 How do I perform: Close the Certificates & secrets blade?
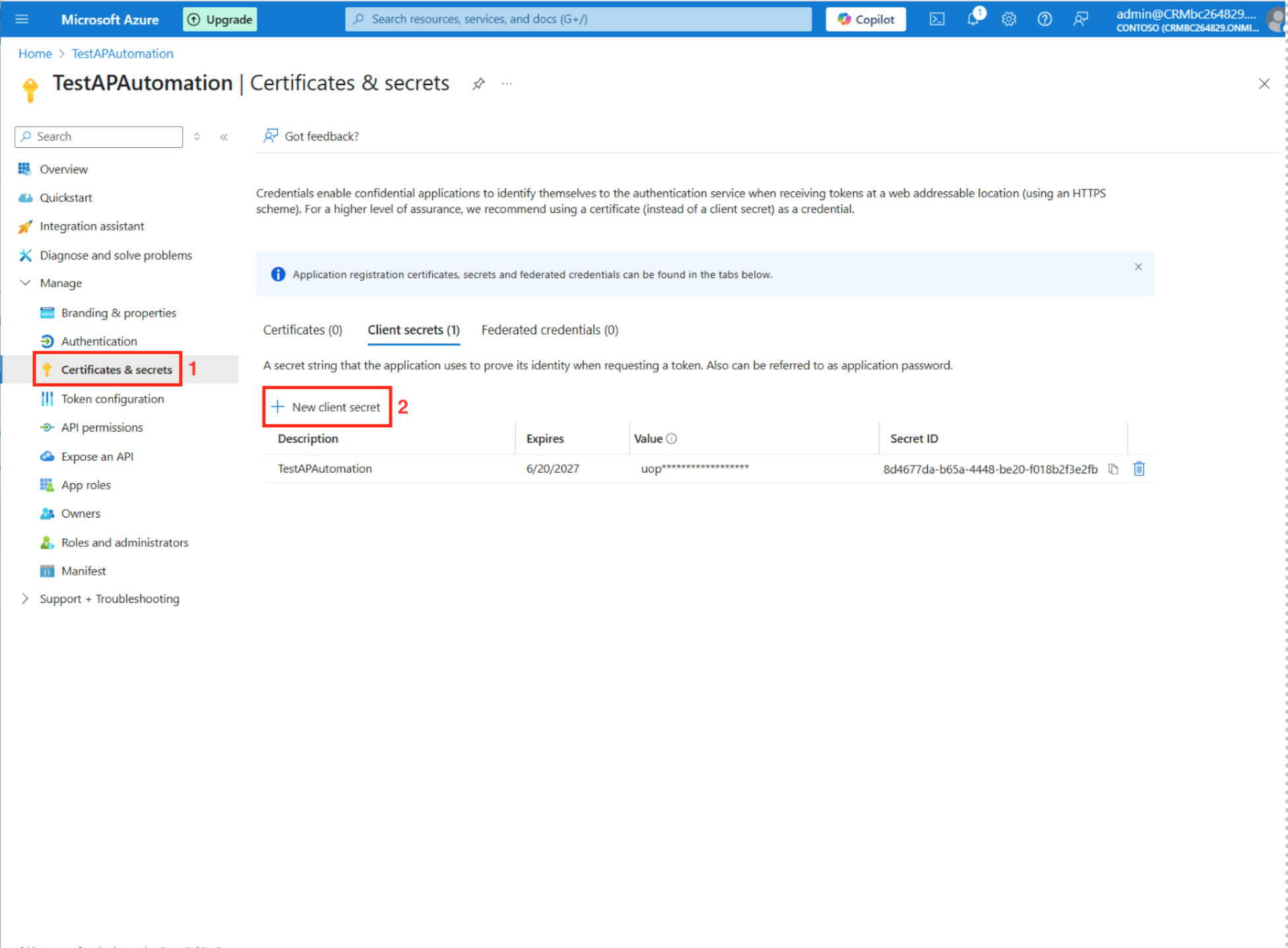coord(1264,84)
